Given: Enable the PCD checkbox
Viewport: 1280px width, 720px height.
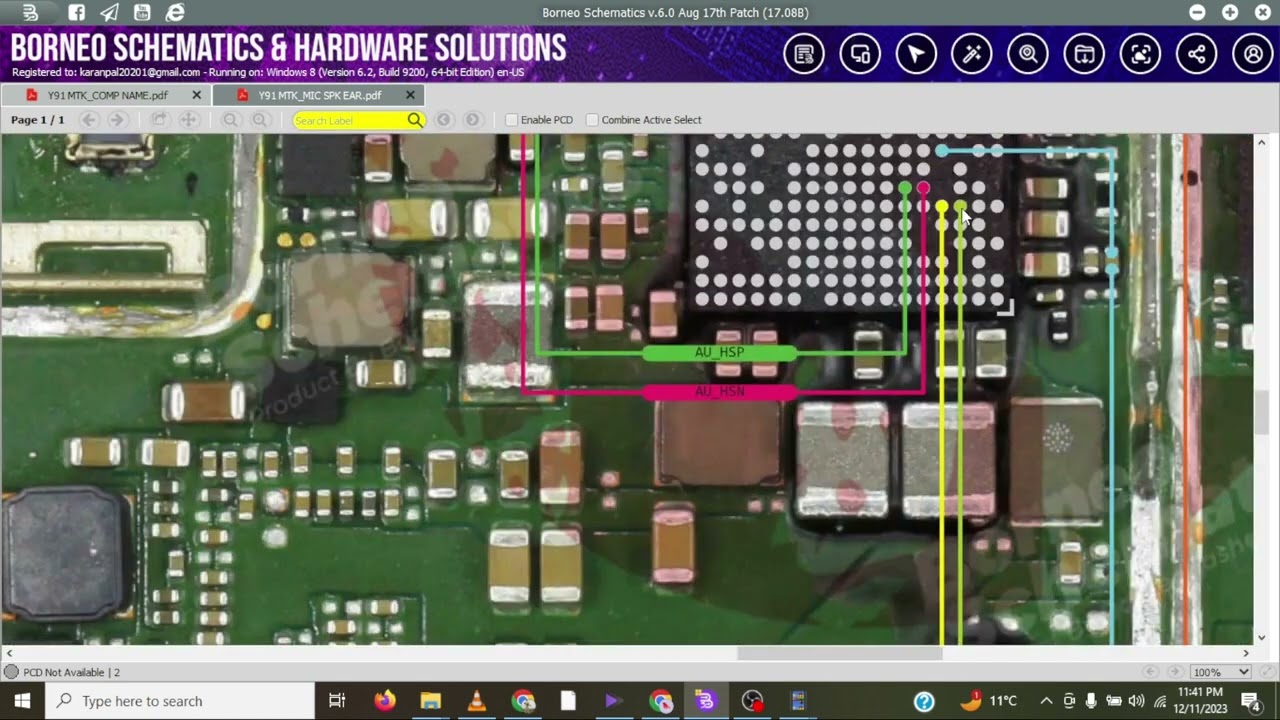Looking at the screenshot, I should 511,120.
